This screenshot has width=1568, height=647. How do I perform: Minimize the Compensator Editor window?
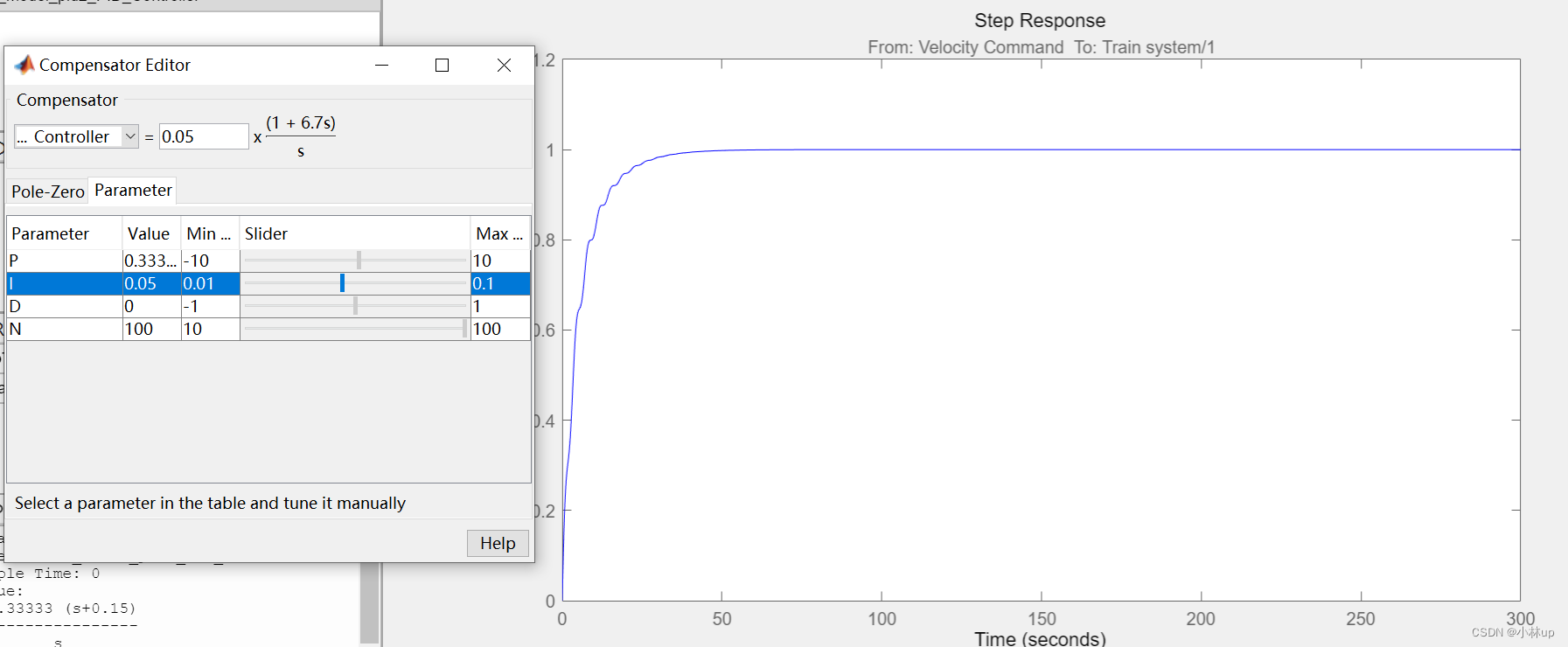click(x=382, y=66)
